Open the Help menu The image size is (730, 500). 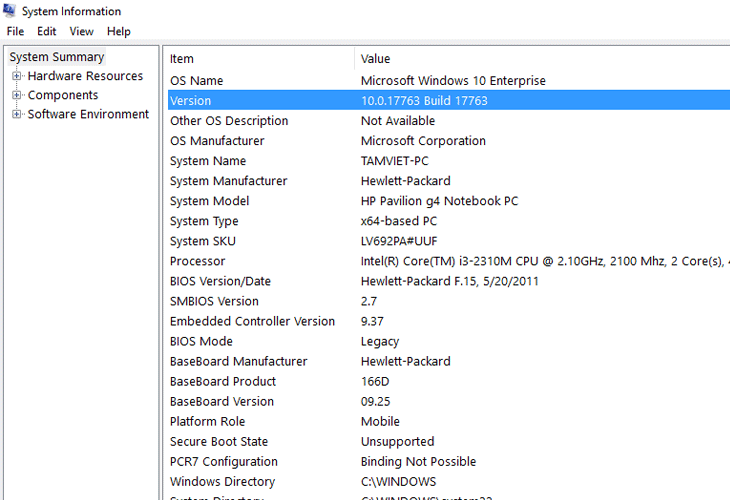(x=119, y=31)
